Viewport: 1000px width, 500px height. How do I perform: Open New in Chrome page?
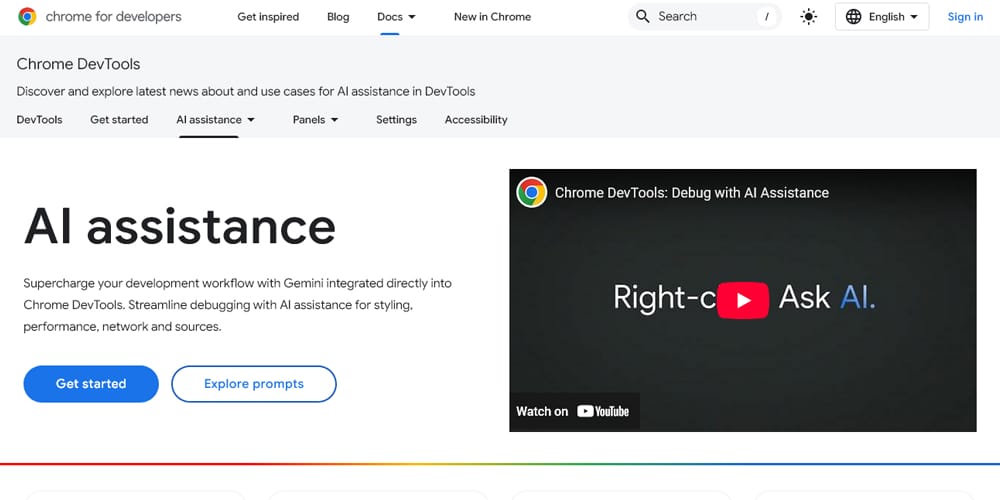click(x=492, y=17)
